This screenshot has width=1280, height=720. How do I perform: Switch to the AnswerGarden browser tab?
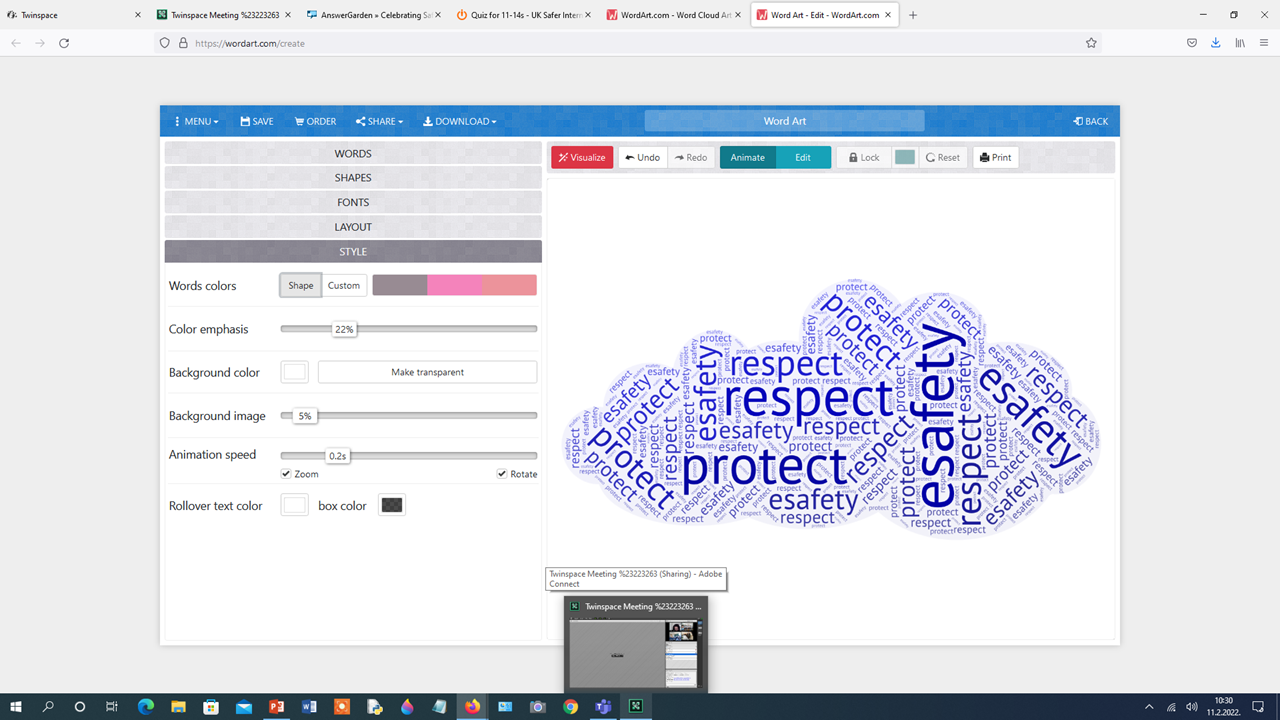point(374,15)
